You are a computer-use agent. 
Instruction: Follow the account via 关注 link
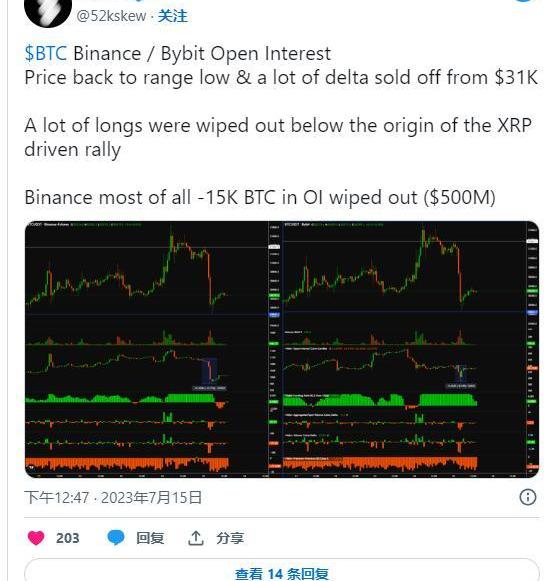(173, 16)
